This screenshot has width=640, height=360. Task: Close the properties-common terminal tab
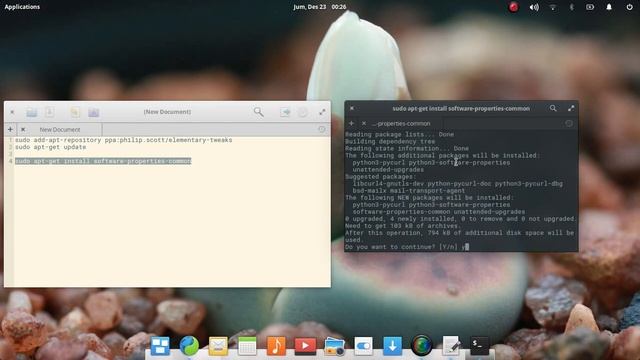(364, 123)
